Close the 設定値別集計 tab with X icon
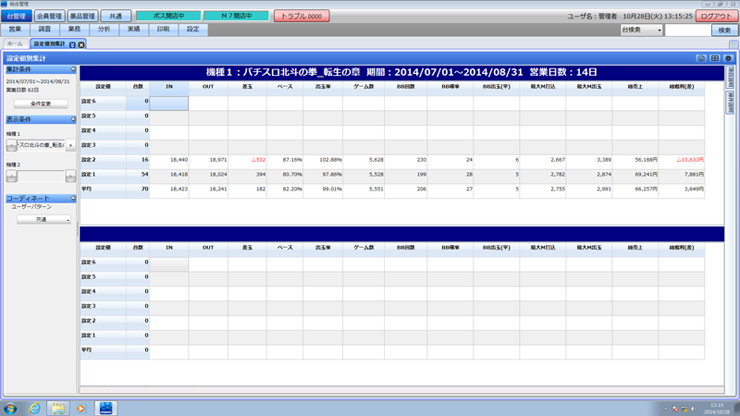740x416 pixels. pyautogui.click(x=81, y=44)
